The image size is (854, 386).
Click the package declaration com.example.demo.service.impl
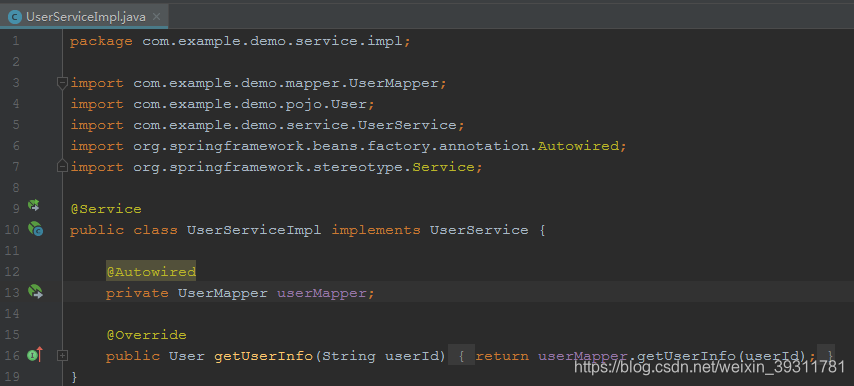tap(272, 41)
